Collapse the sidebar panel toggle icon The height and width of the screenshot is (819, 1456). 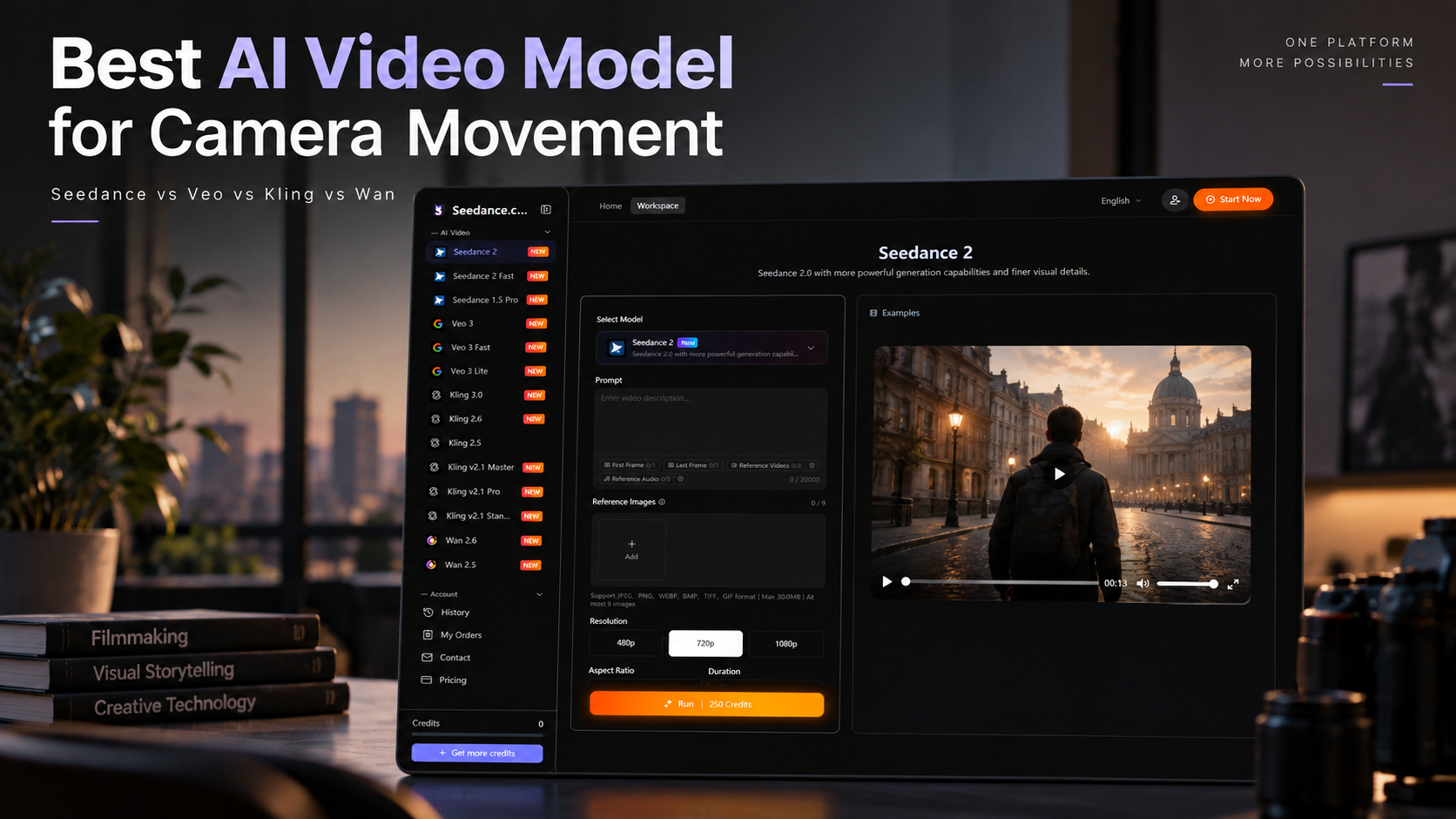(x=546, y=209)
